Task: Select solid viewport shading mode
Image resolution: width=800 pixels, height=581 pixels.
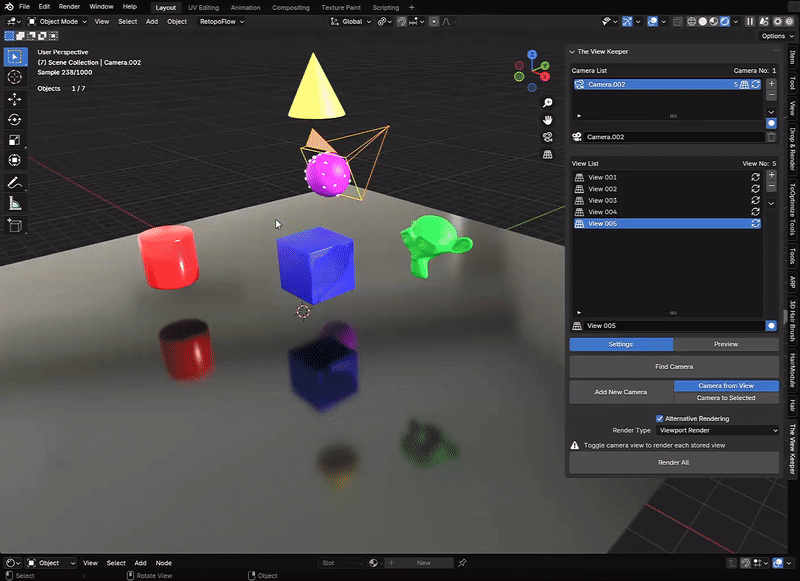Action: coord(703,21)
